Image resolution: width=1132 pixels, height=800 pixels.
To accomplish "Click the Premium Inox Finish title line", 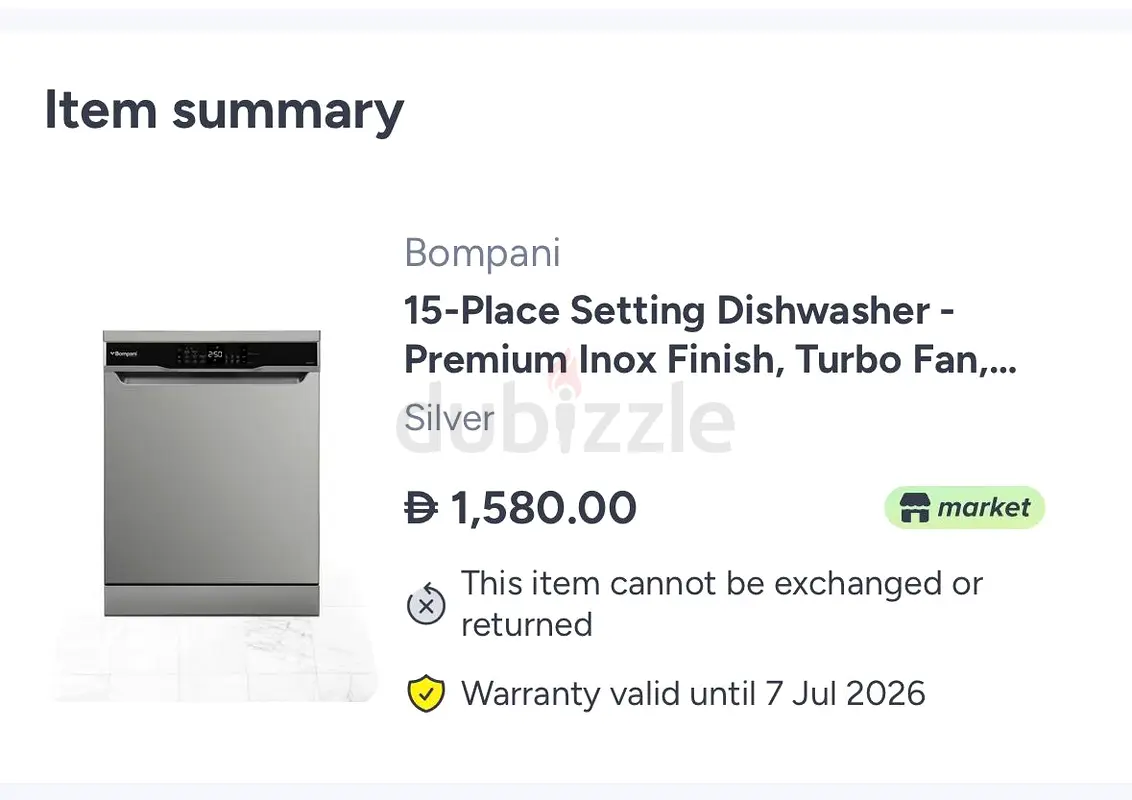I will [x=710, y=360].
